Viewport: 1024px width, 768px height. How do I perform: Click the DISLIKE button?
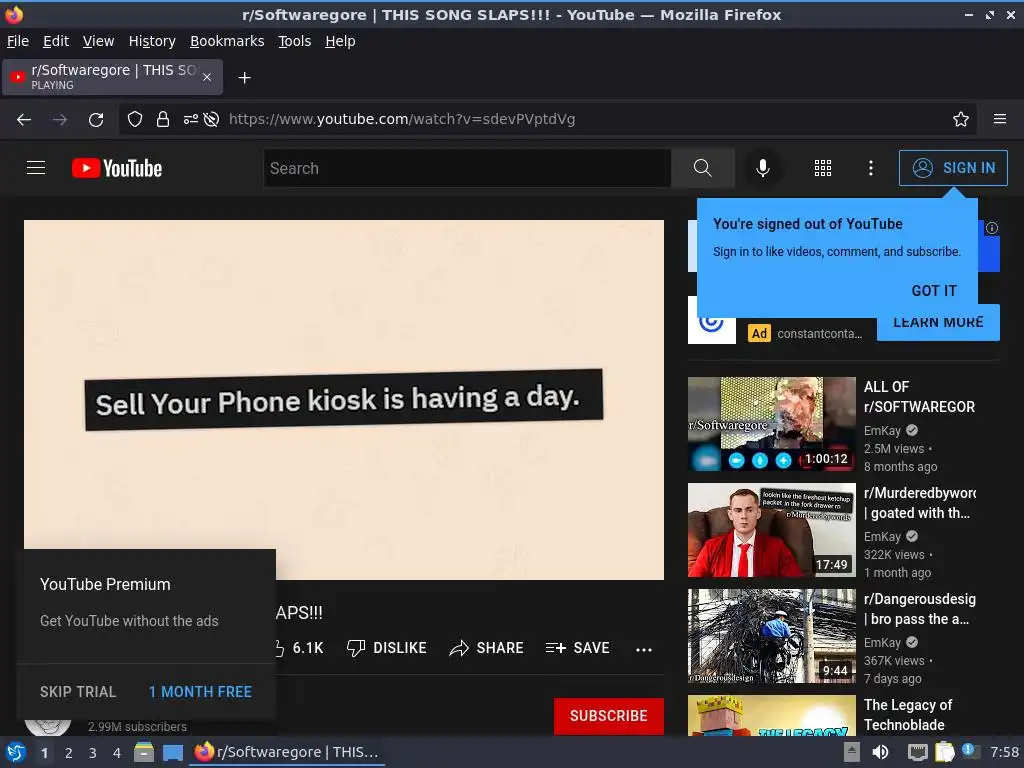pos(387,648)
